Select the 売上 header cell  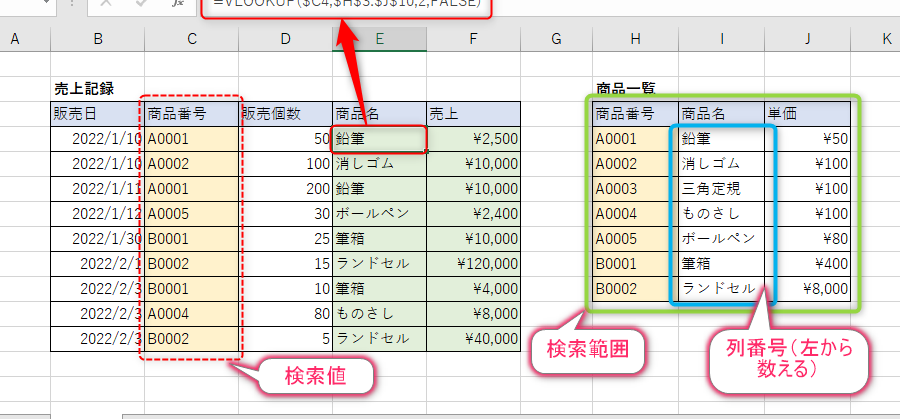(474, 114)
